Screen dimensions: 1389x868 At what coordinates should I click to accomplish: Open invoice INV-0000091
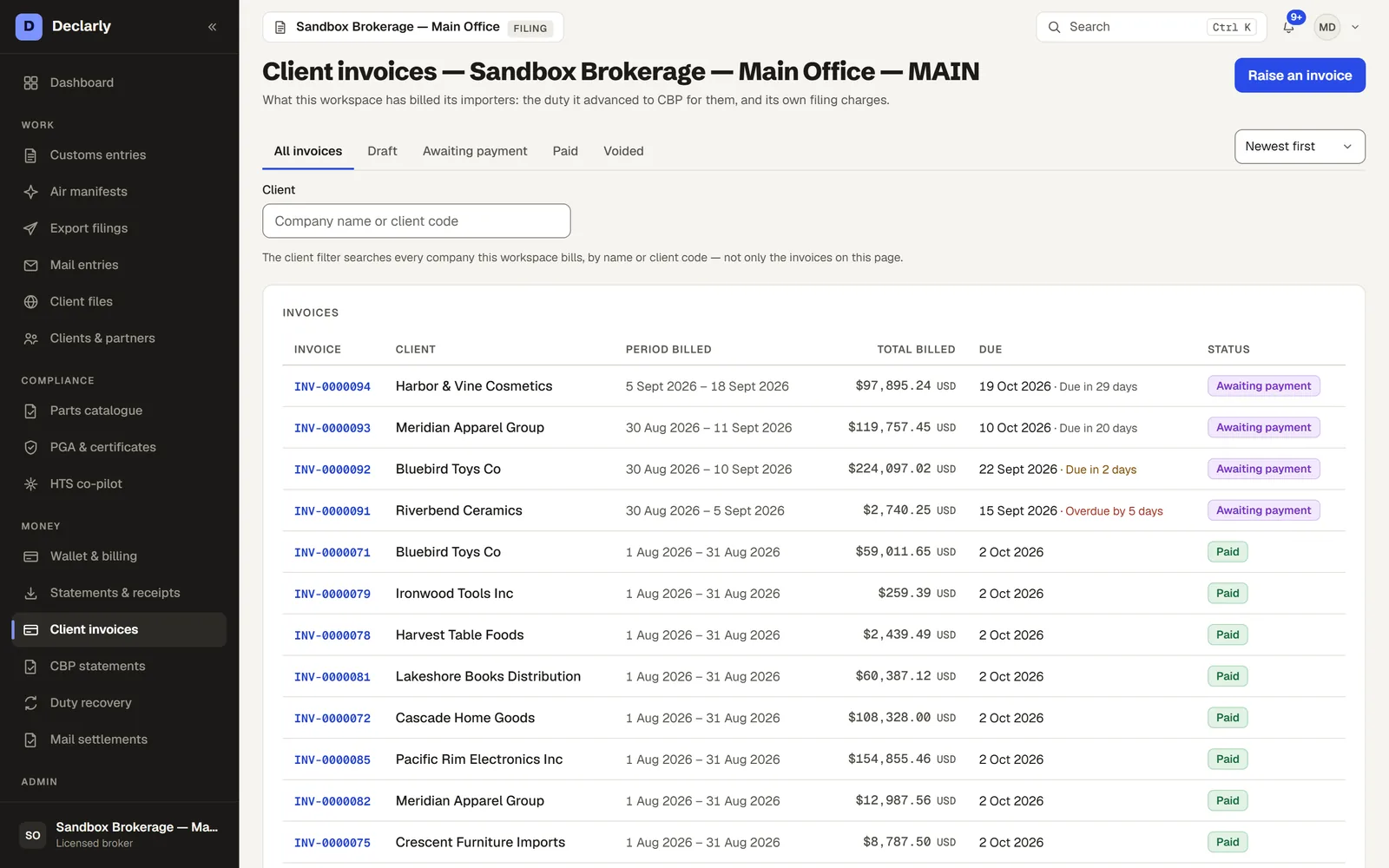332,511
